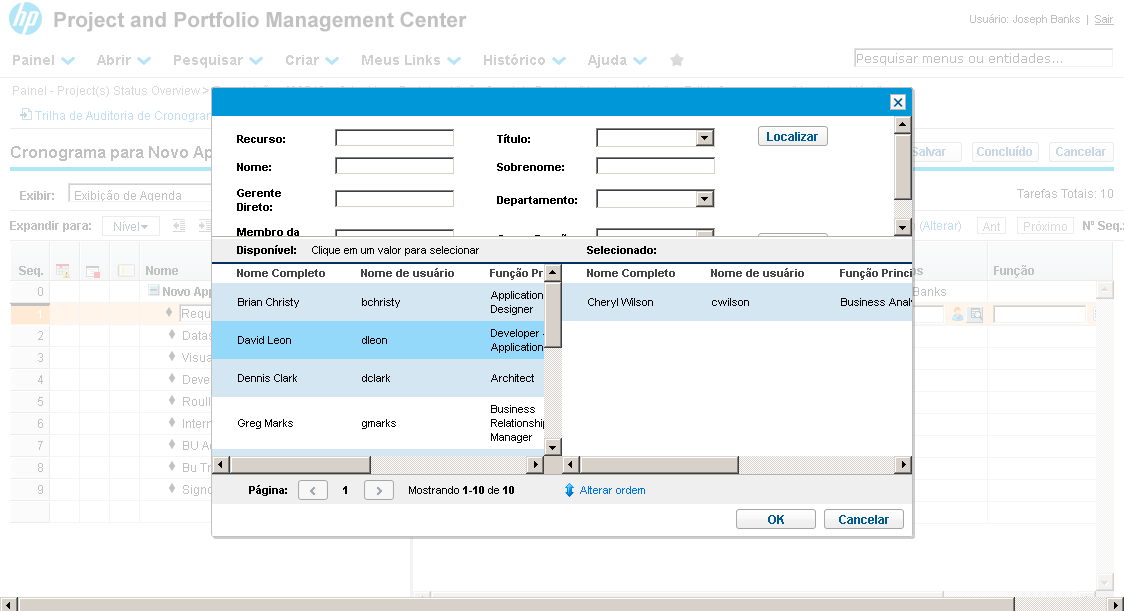
Task: Click the favorites star icon in menu bar
Action: coord(677,60)
